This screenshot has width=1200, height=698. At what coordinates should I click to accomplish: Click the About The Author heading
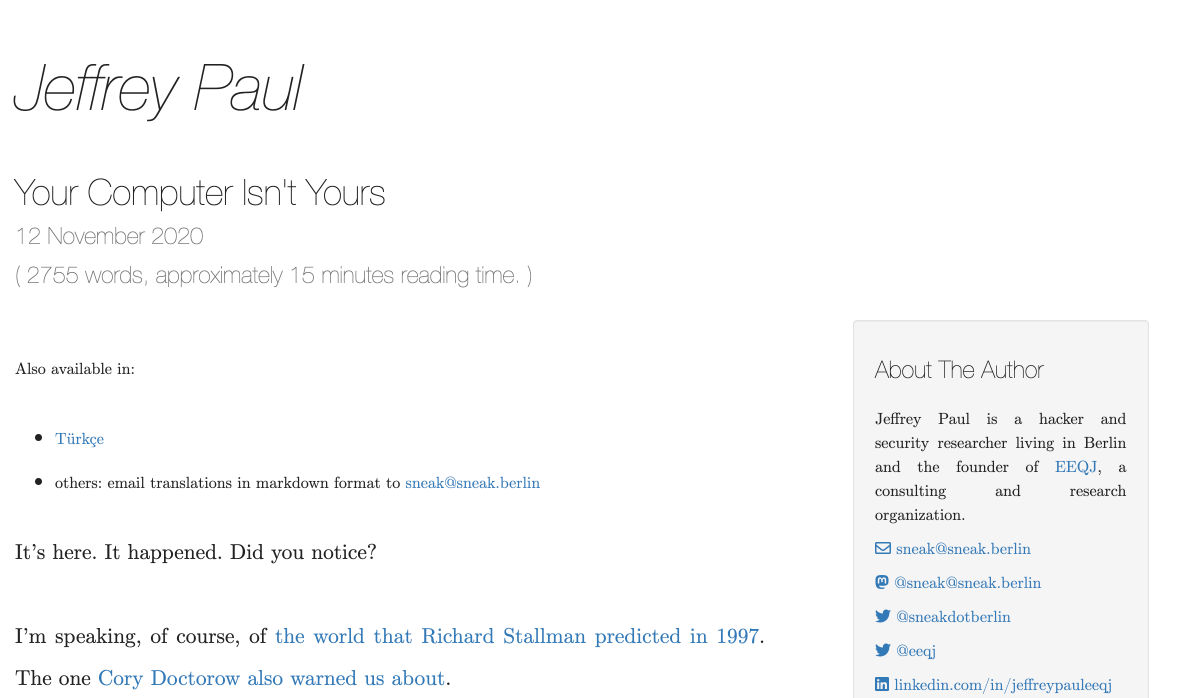point(959,370)
